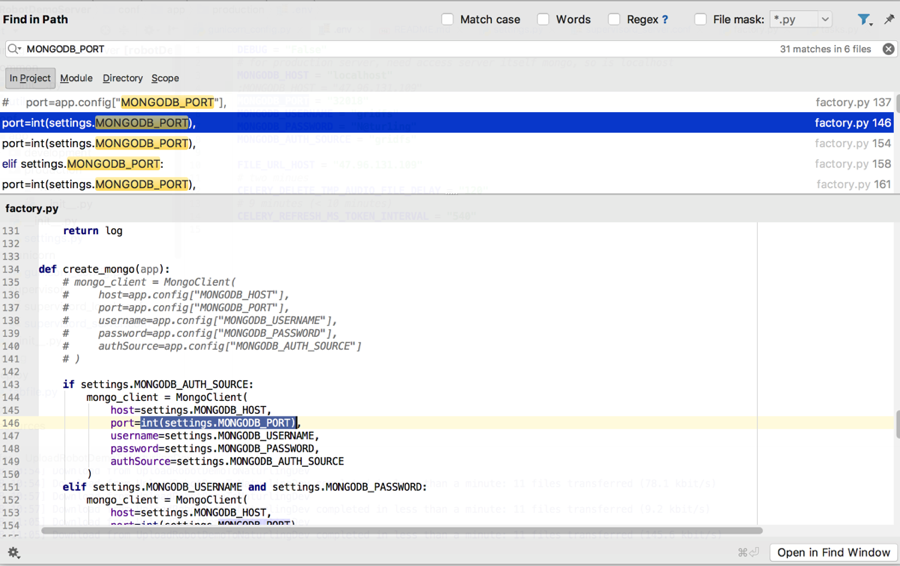Enable the Match case checkbox
The width and height of the screenshot is (900, 566).
tap(448, 19)
